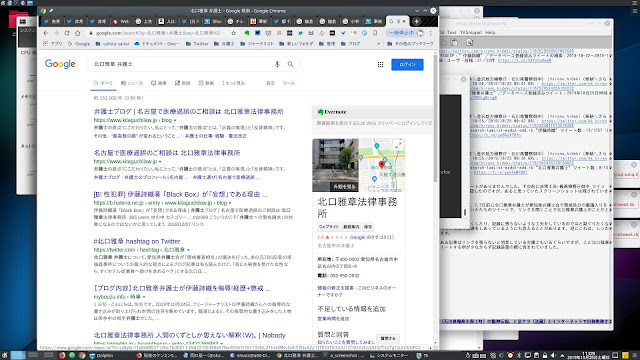The width and height of the screenshot is (640, 360).
Task: Click the green Evernote extension icon
Action: 247,33
